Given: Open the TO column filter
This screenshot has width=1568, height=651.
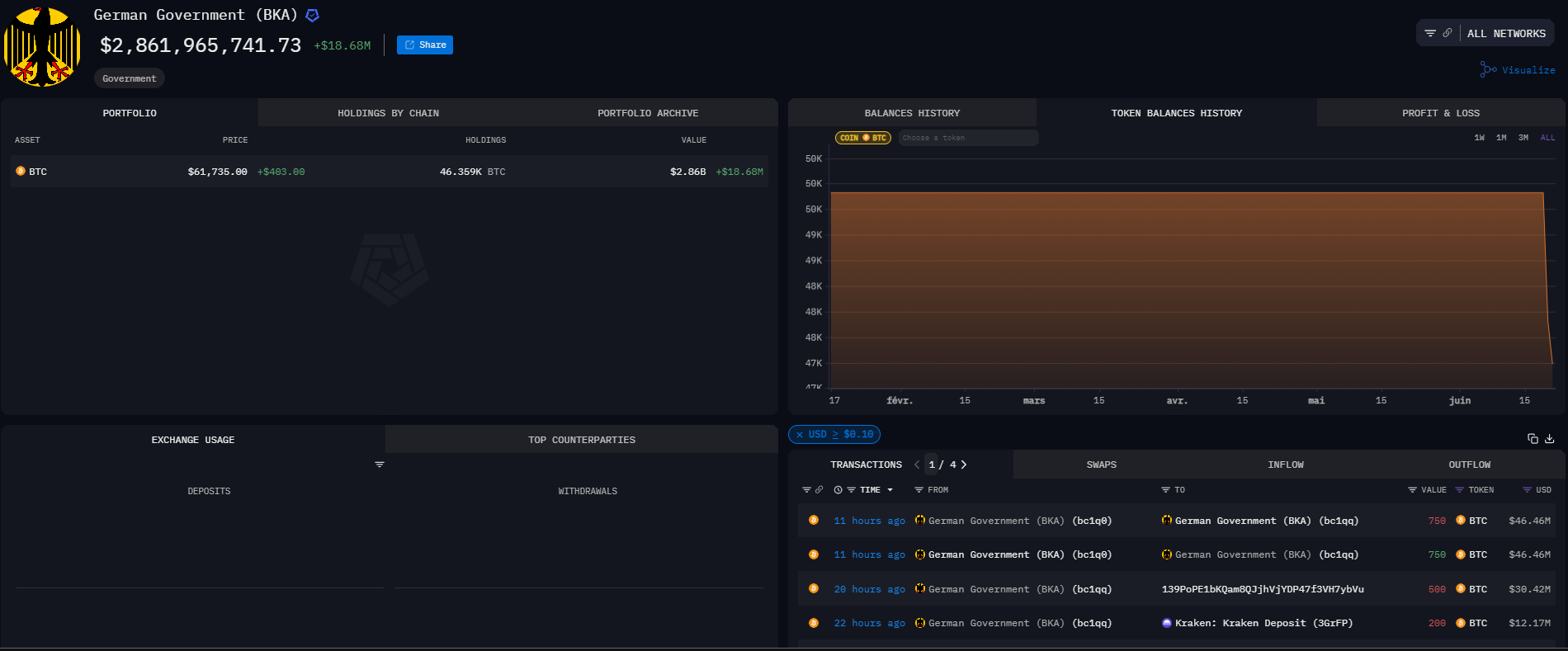Looking at the screenshot, I should tap(1165, 490).
